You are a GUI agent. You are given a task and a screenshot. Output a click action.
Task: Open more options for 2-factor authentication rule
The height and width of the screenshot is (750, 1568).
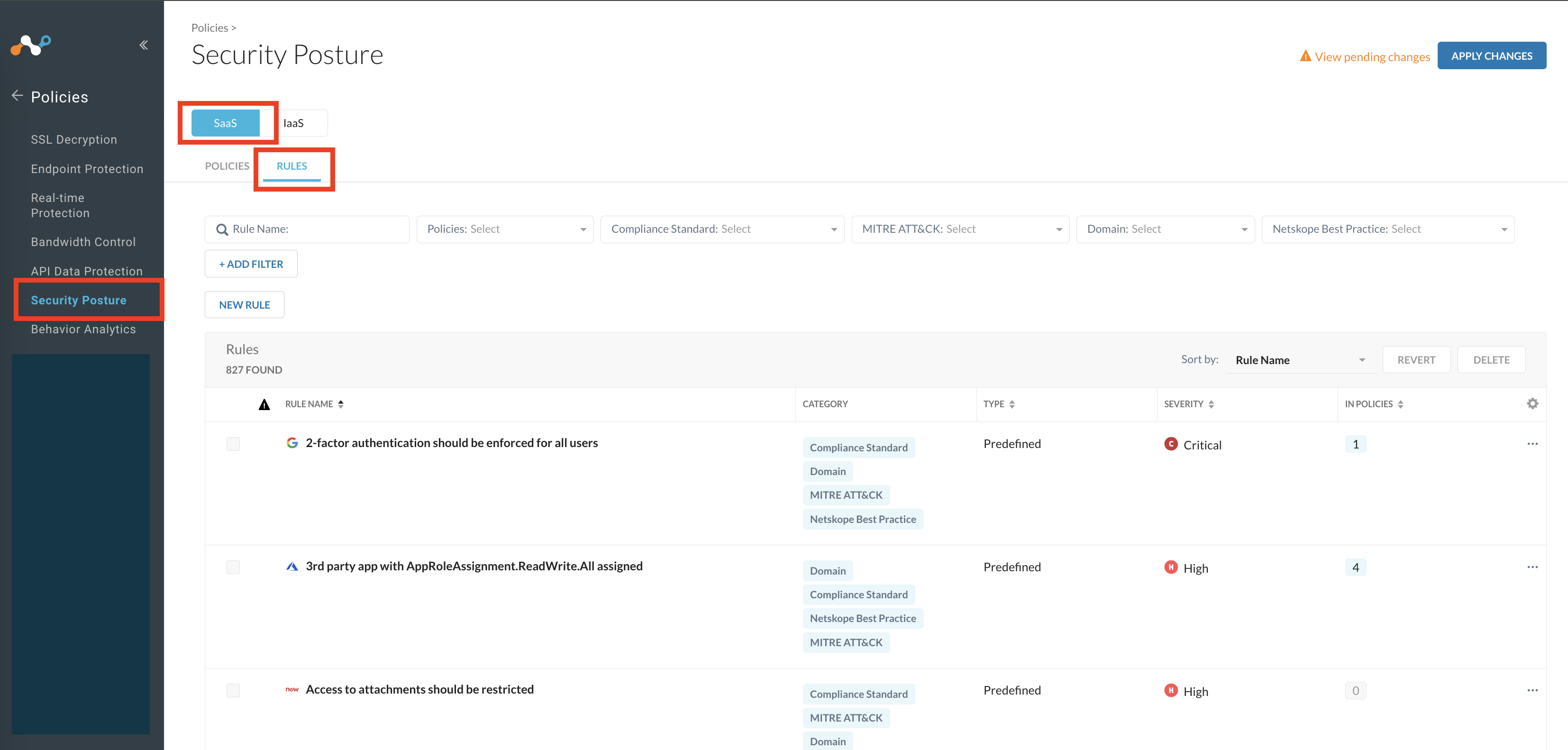1532,444
